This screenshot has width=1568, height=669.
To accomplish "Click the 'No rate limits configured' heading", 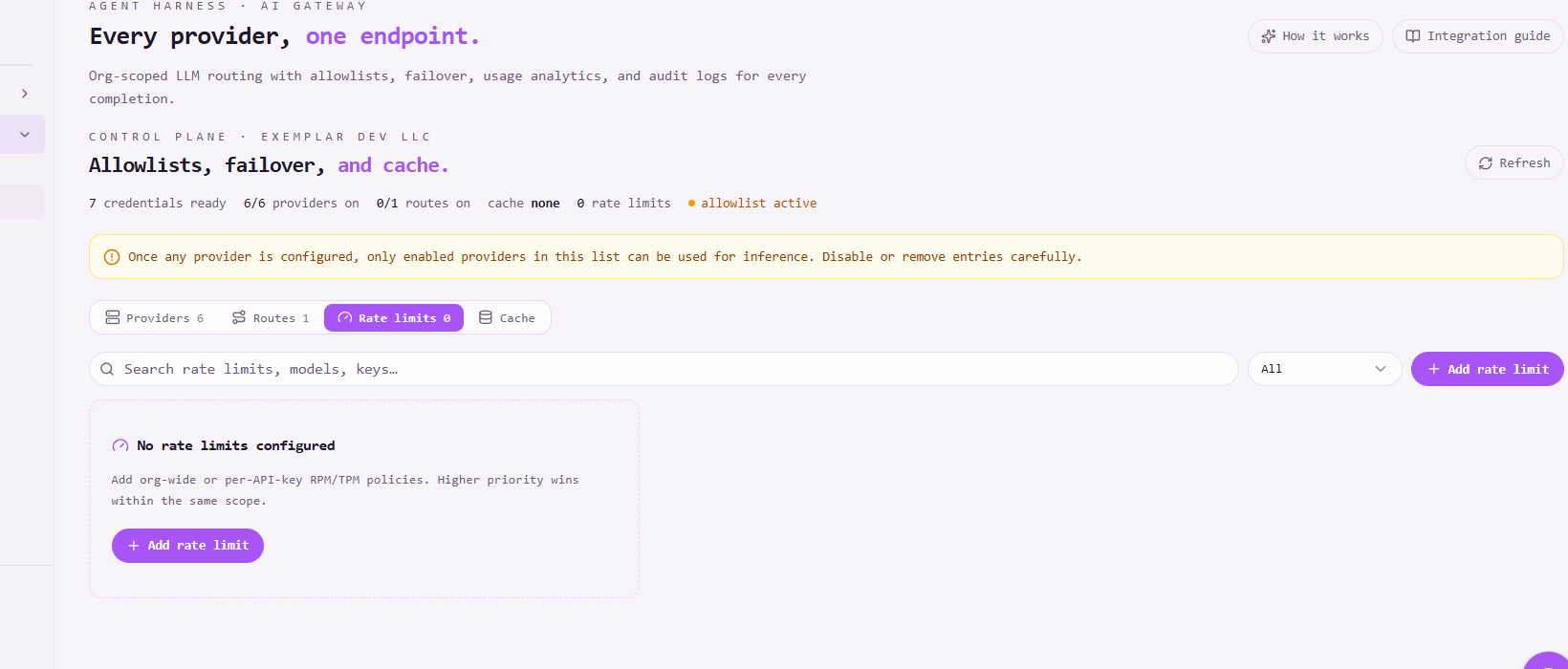I will click(x=236, y=445).
